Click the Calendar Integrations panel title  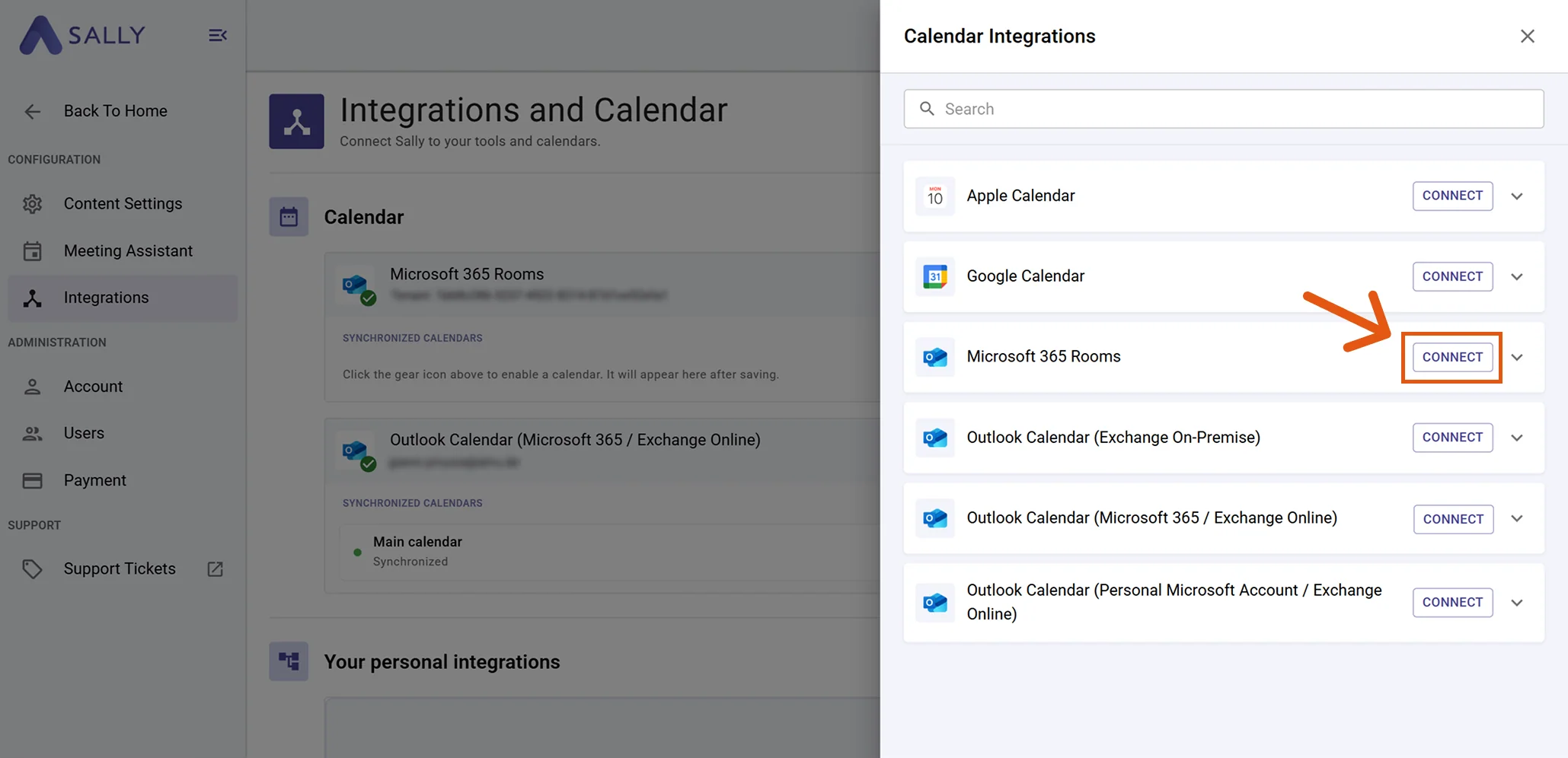point(999,36)
